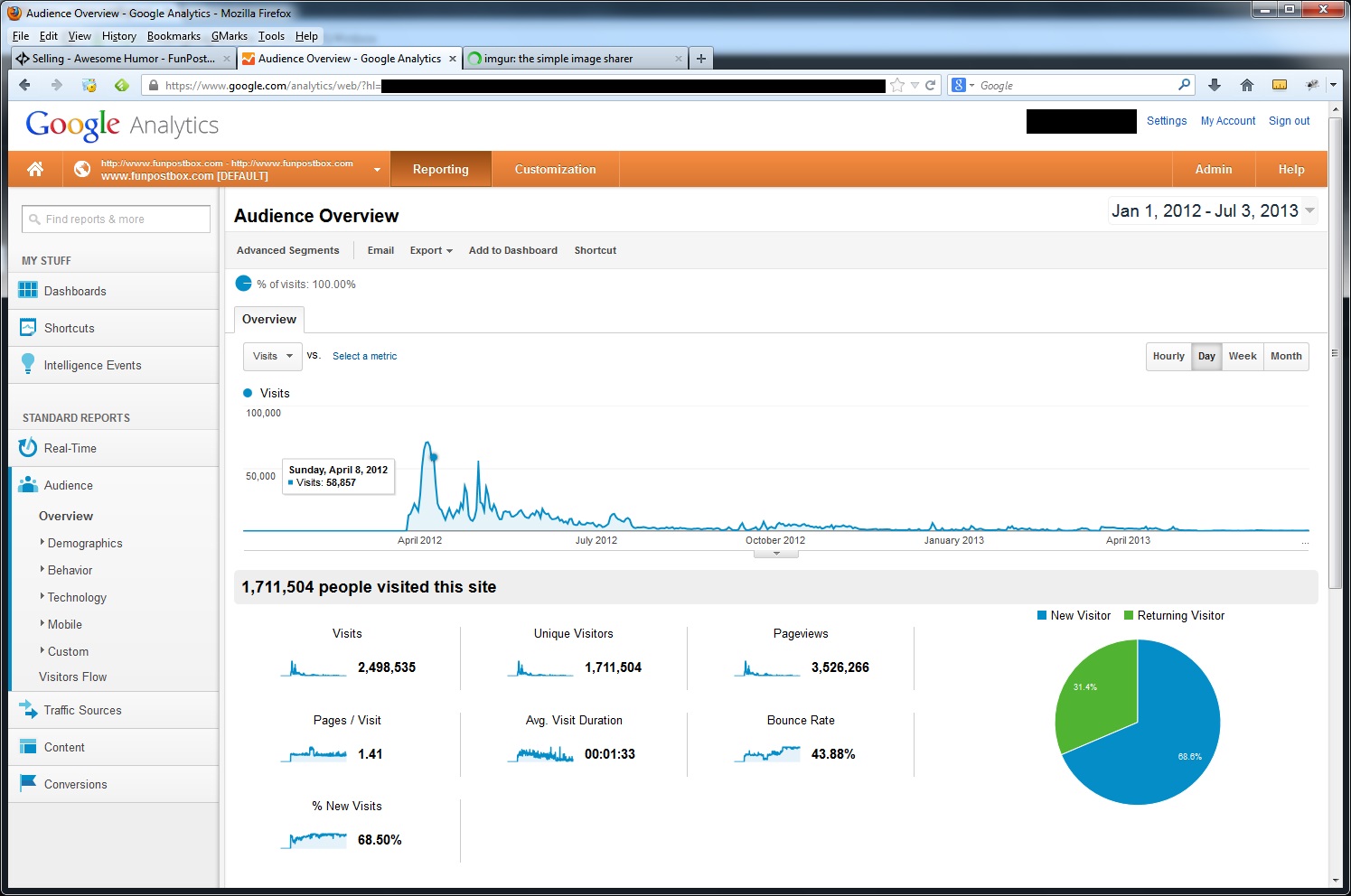Click the yellow ruler toolbar icon

point(1280,85)
